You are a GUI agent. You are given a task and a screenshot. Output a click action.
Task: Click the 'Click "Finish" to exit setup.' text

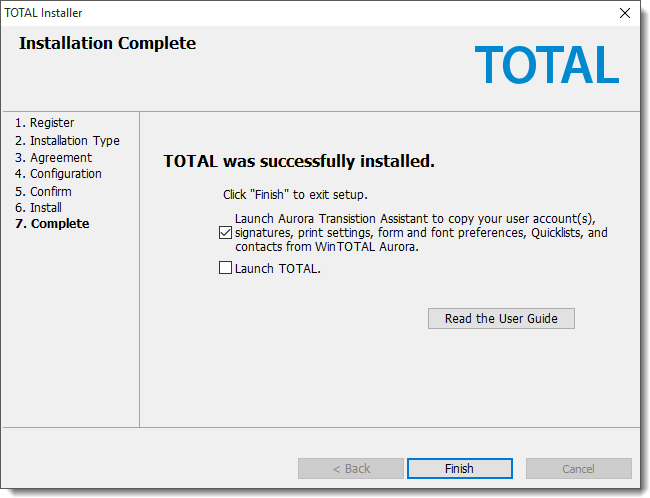(x=295, y=194)
